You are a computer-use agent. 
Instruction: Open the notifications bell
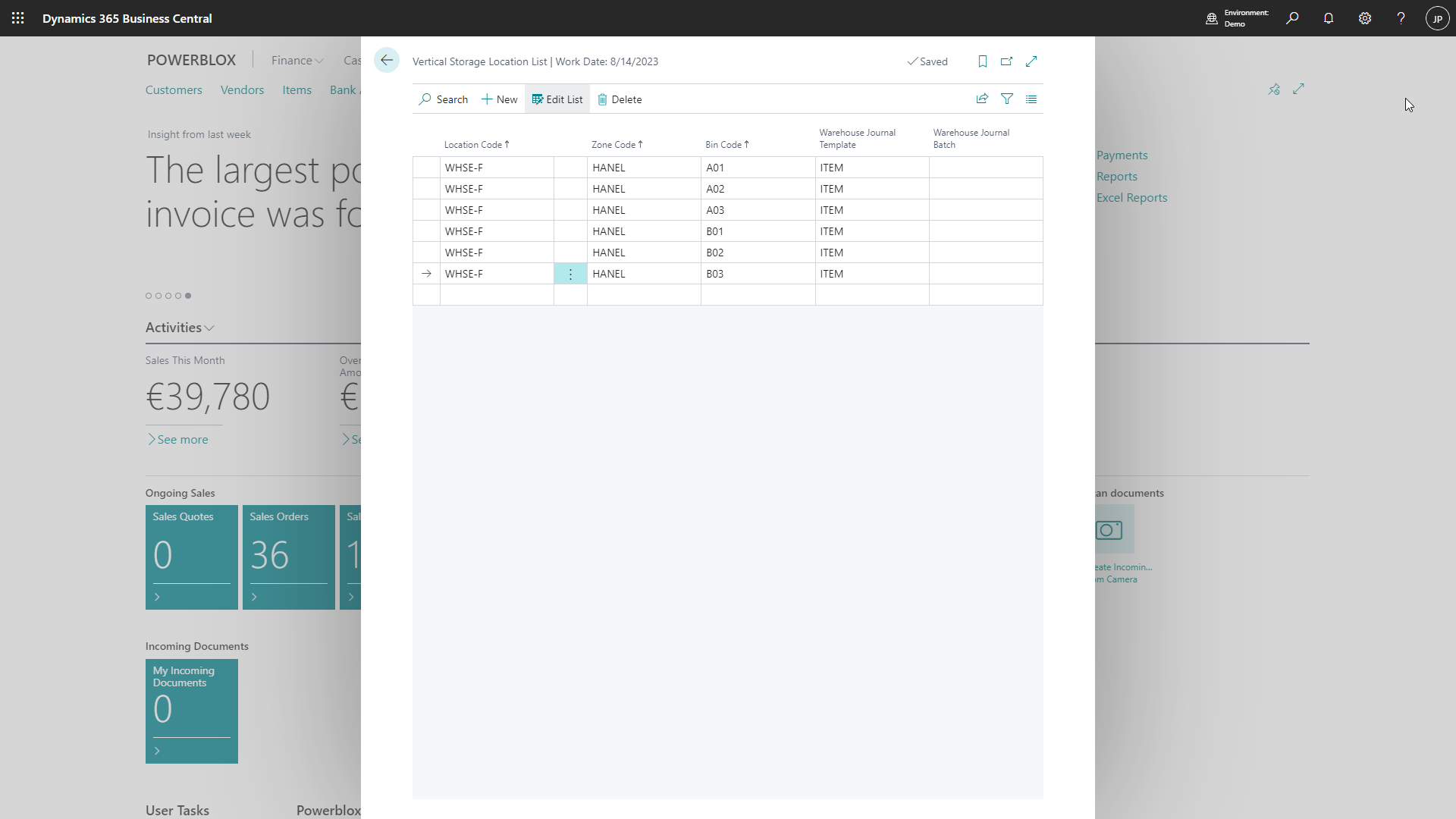[x=1329, y=18]
